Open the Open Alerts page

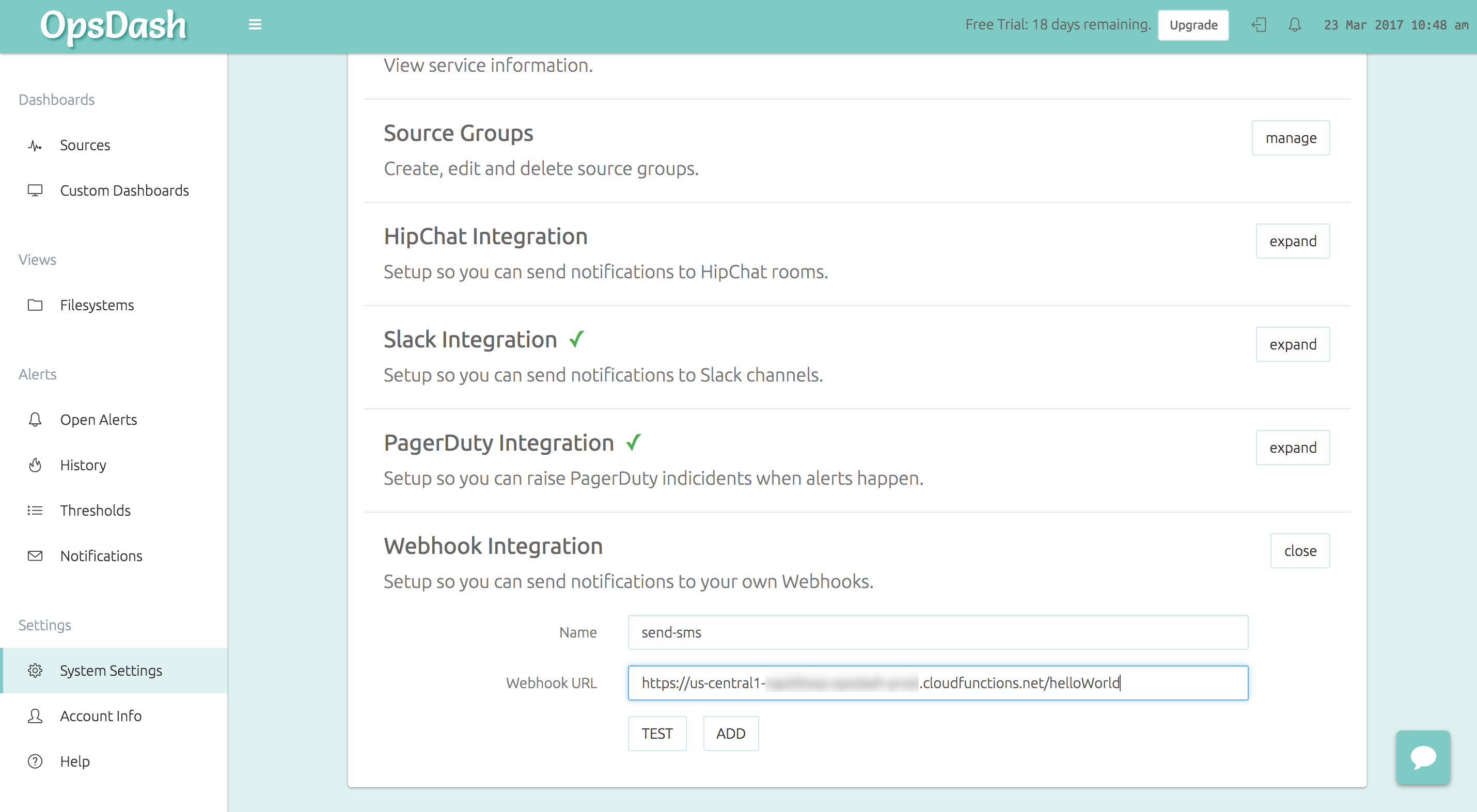tap(99, 420)
